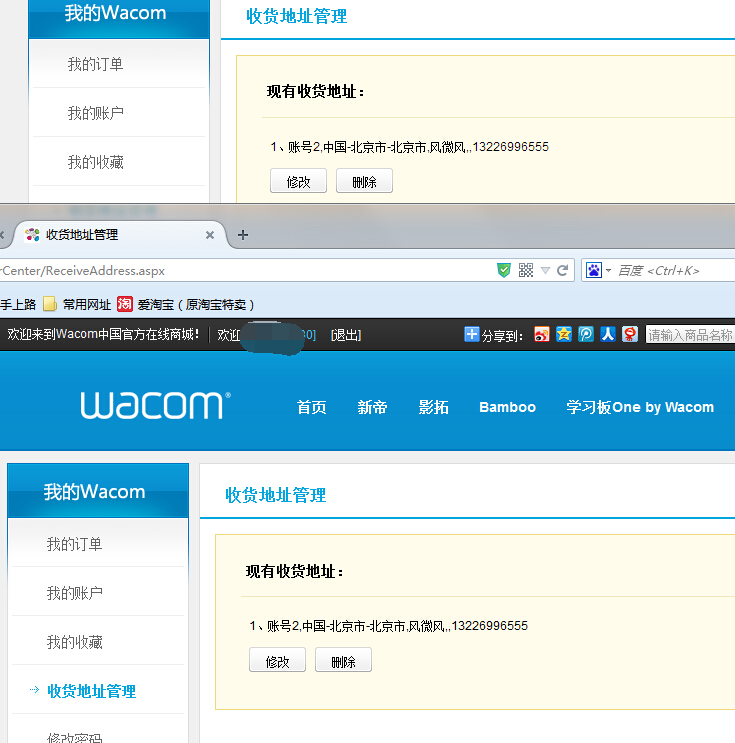The image size is (735, 743).
Task: Open the 手上路 bookmark
Action: [x=18, y=304]
